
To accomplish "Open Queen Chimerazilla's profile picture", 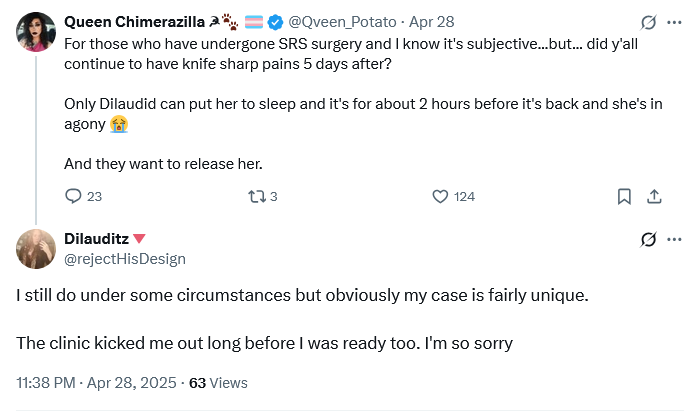I will point(36,32).
